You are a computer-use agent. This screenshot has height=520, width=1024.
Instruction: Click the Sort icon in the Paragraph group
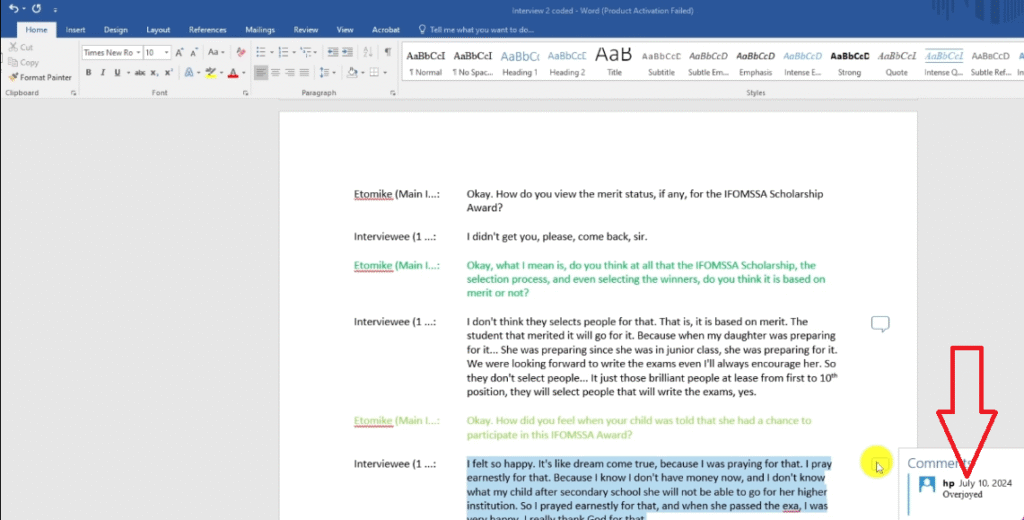tap(368, 52)
